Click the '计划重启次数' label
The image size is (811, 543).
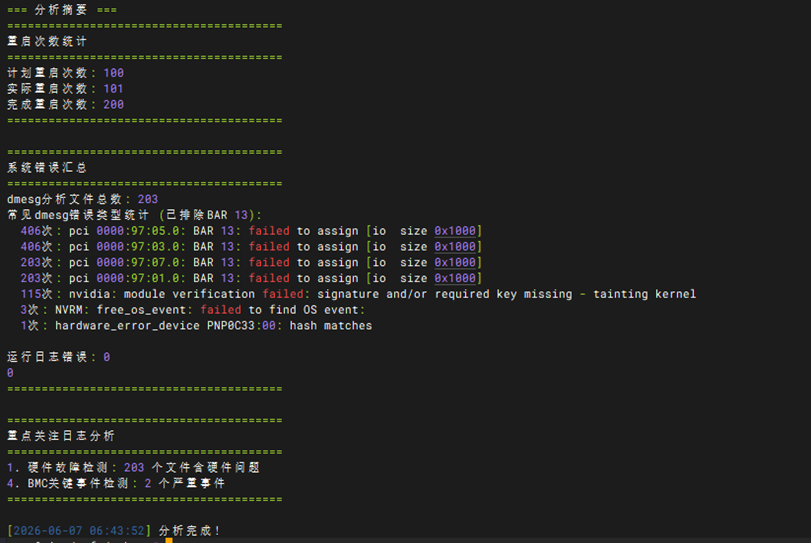(x=47, y=73)
